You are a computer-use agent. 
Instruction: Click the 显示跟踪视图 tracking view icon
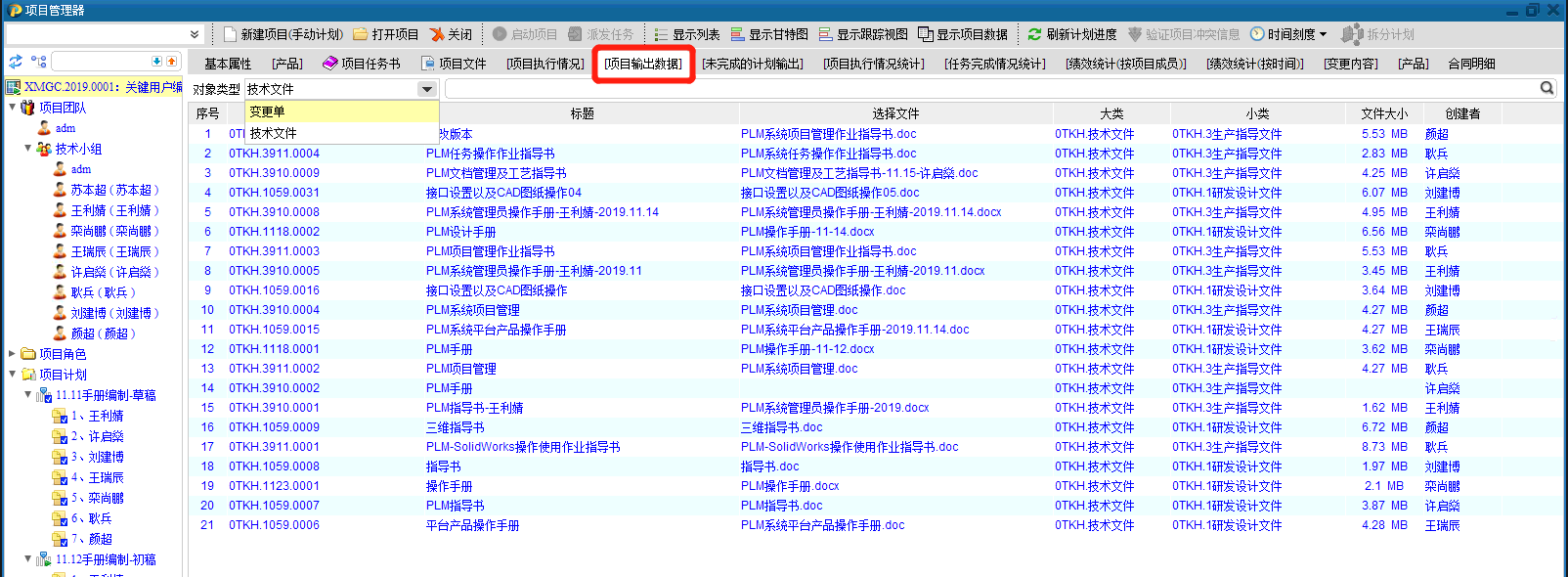(x=826, y=34)
